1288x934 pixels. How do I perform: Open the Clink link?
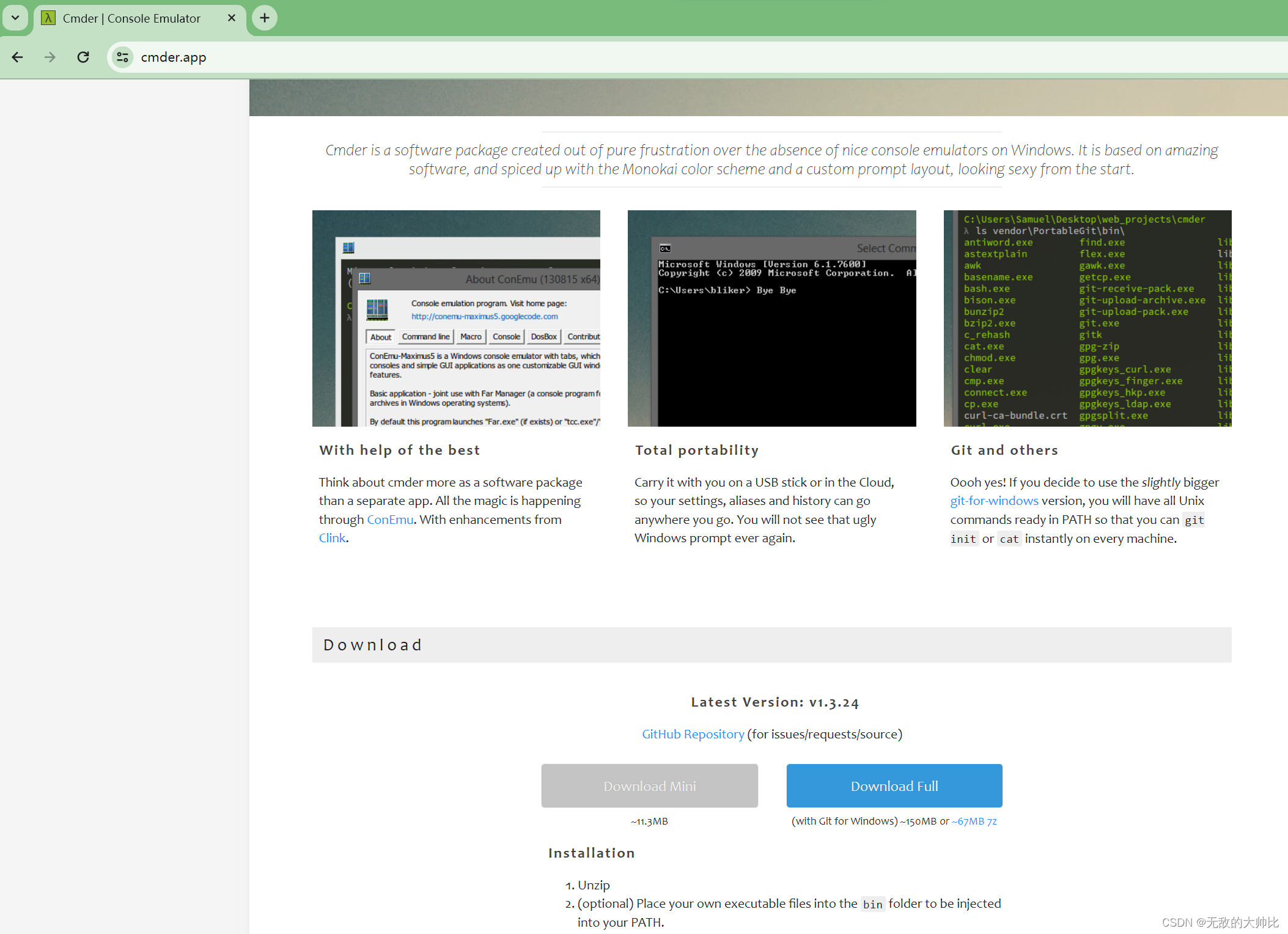[332, 538]
